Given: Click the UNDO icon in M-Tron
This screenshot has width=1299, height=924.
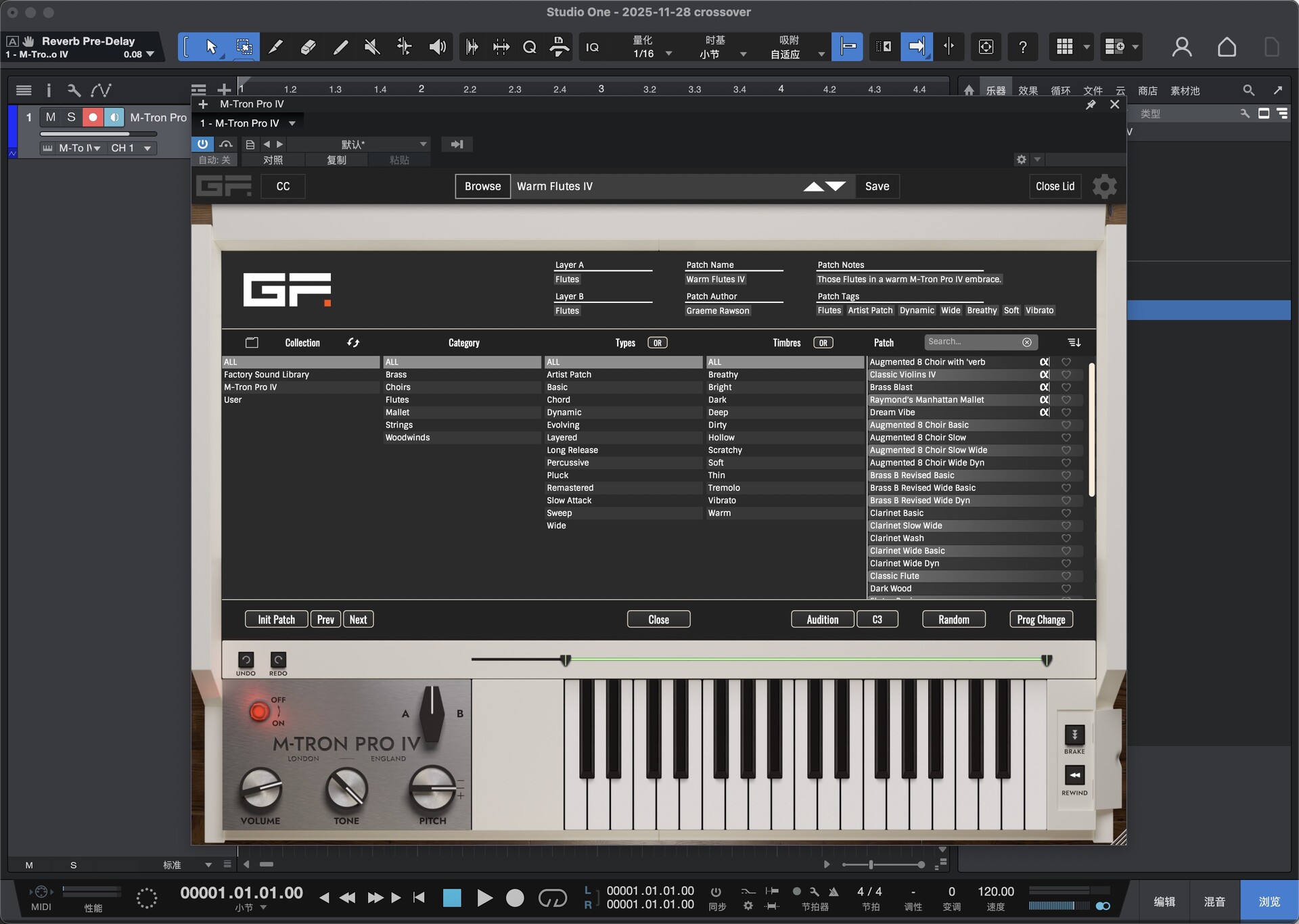Looking at the screenshot, I should [x=246, y=660].
